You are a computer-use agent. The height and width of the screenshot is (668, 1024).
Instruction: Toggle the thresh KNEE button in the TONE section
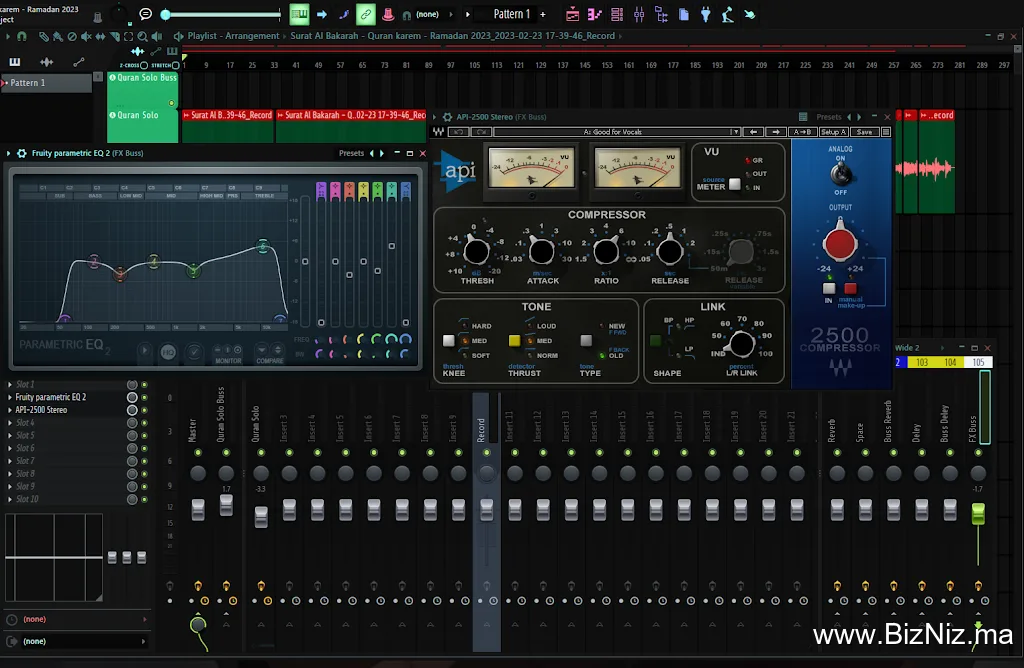pyautogui.click(x=449, y=340)
